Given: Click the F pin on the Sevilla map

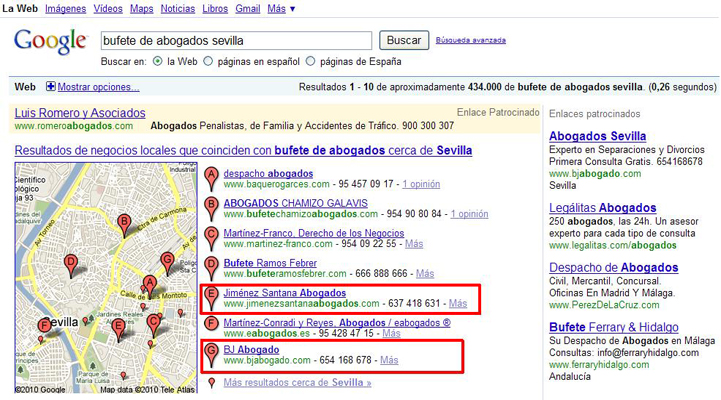Looking at the screenshot, I should click(44, 327).
